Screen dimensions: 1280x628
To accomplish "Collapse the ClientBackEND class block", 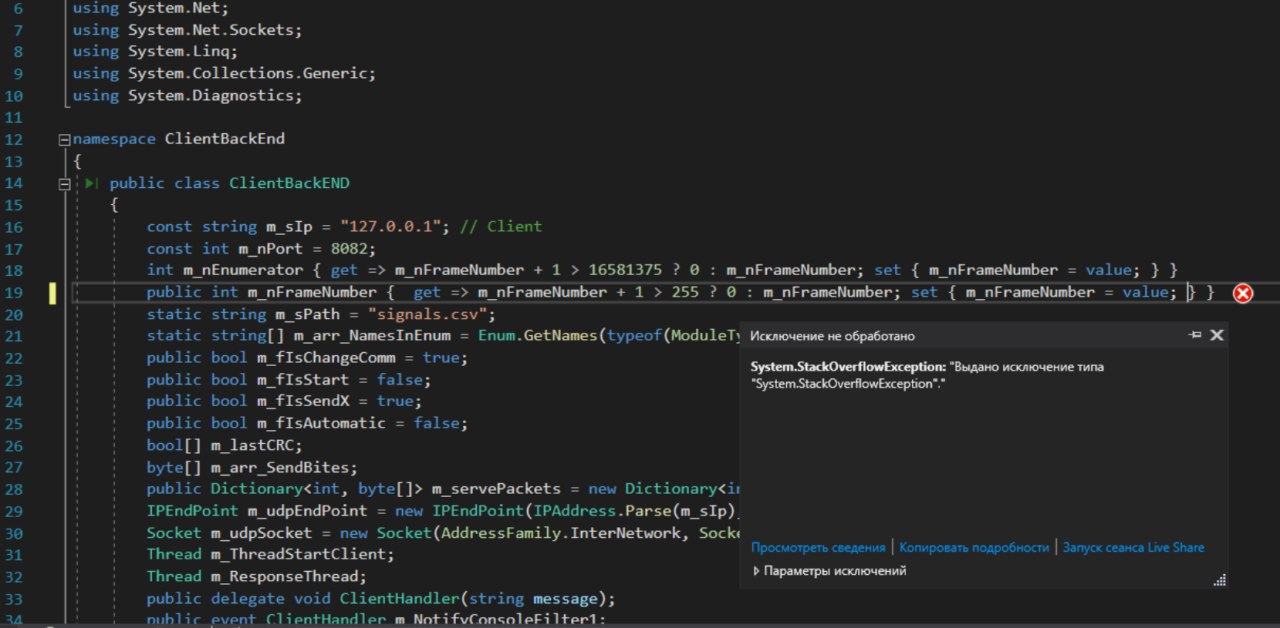I will (65, 184).
